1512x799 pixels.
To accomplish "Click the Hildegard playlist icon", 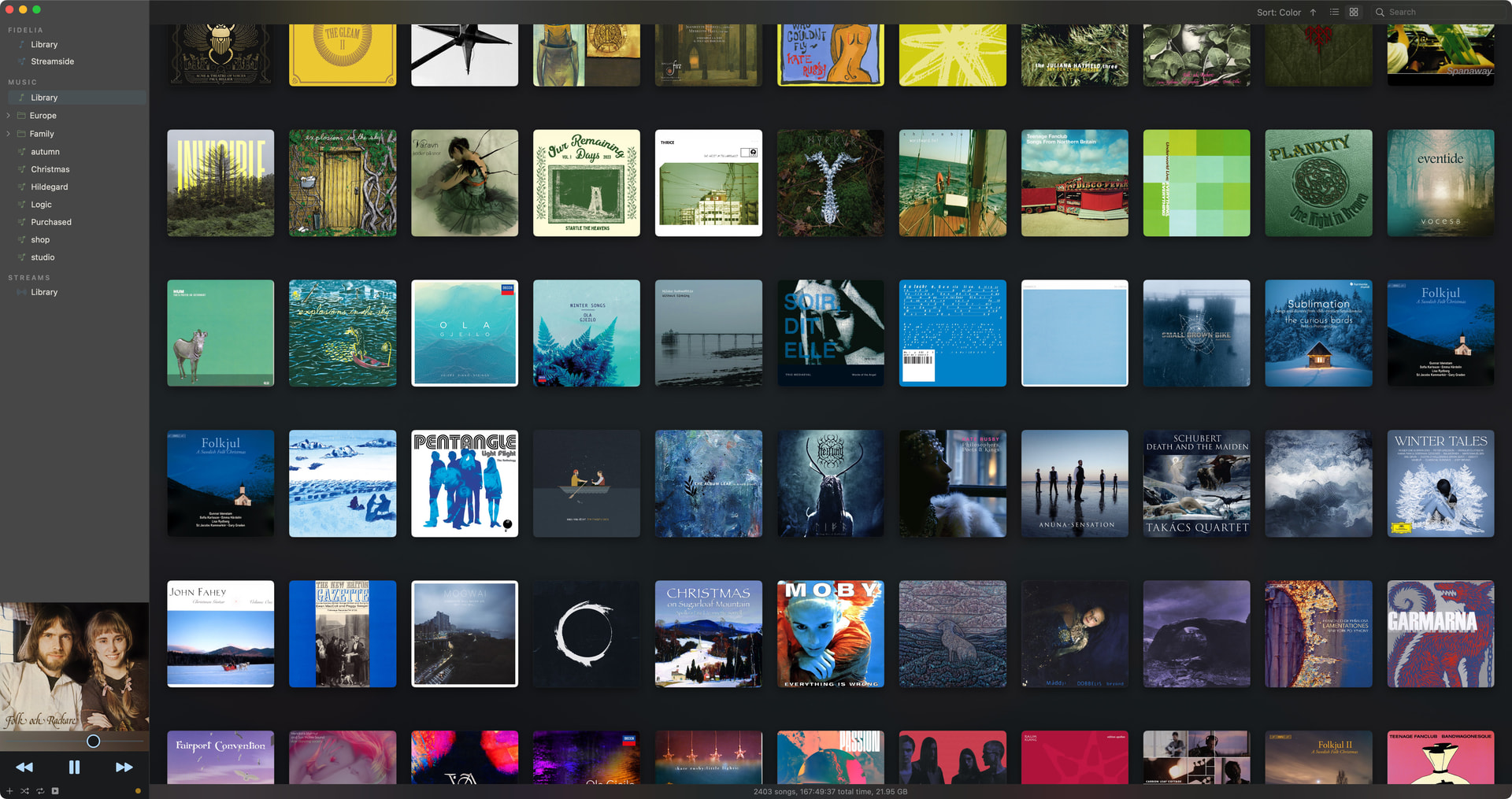I will [22, 187].
